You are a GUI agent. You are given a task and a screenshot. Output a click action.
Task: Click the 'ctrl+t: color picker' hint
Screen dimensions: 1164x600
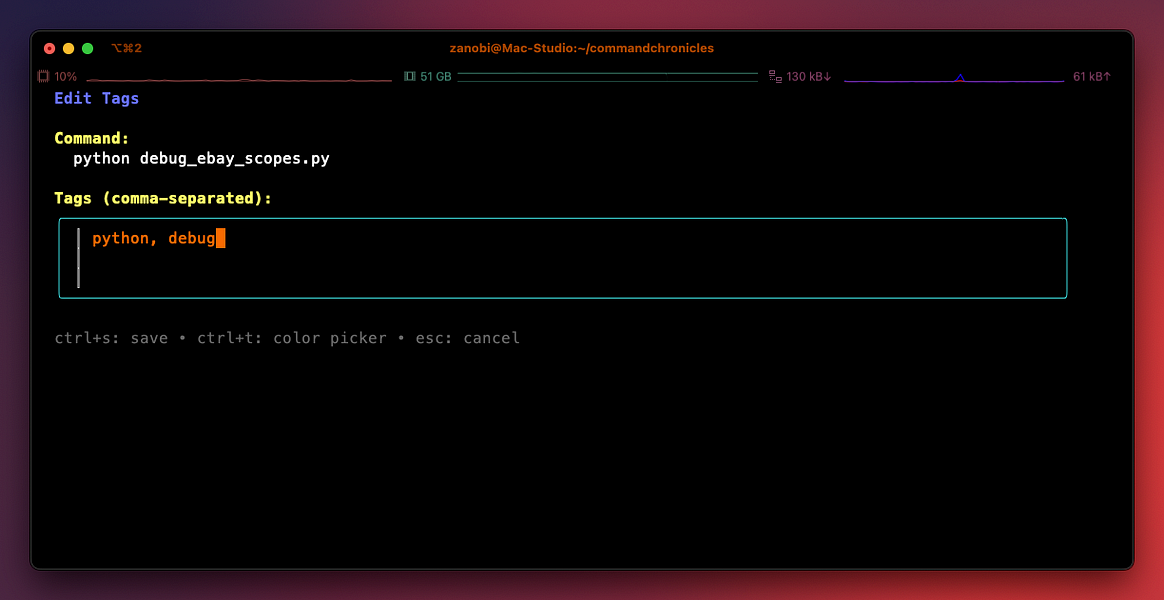coord(292,339)
